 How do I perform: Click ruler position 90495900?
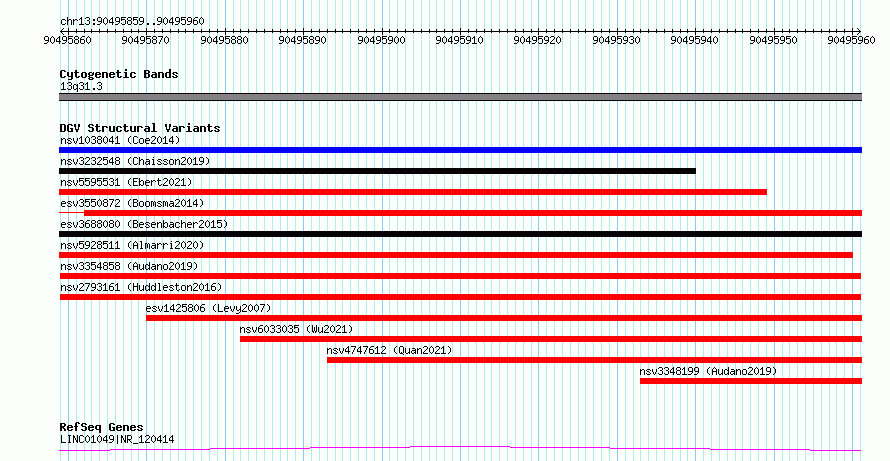pos(381,40)
